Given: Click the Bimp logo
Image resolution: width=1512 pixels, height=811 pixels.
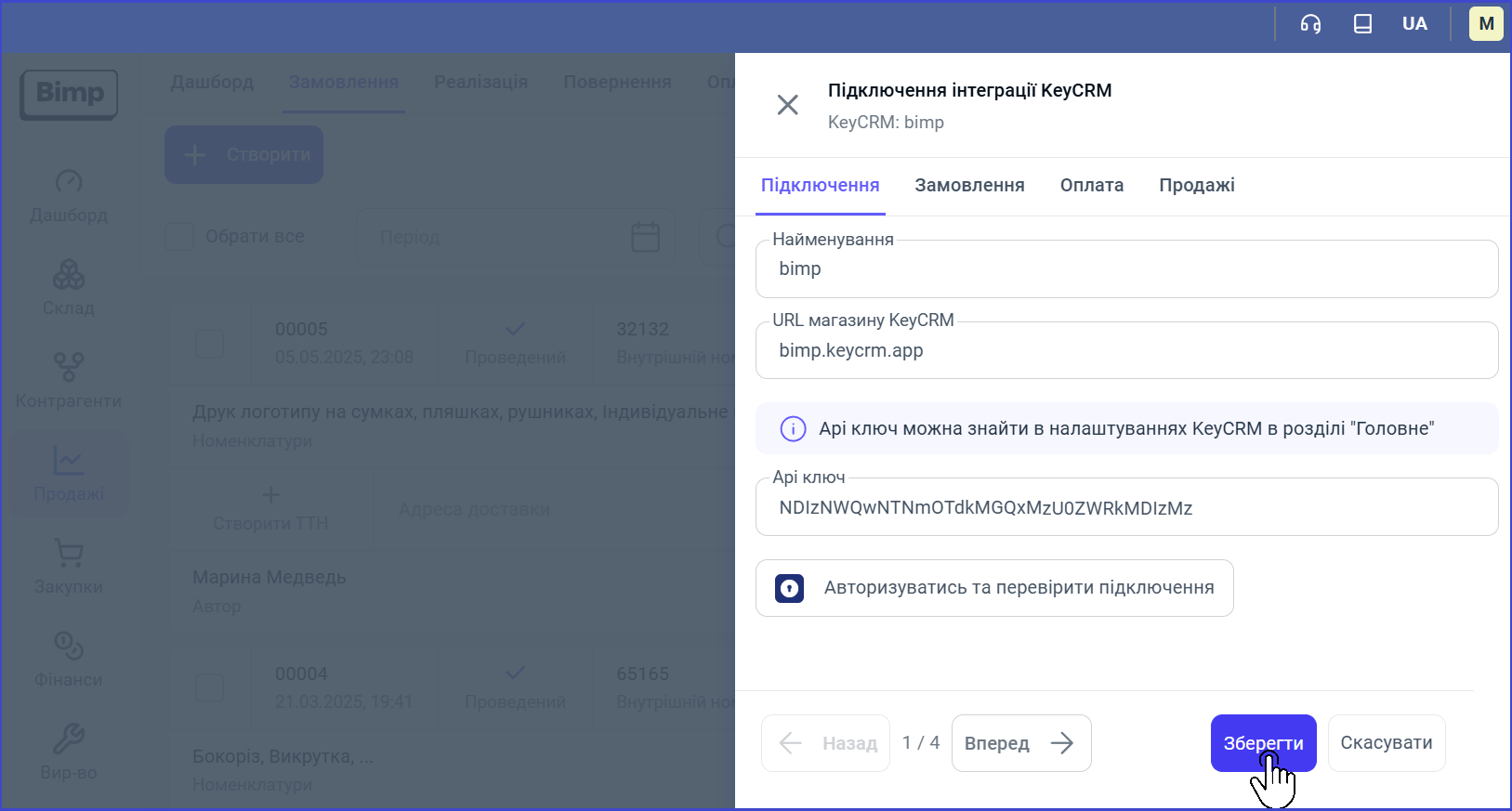Looking at the screenshot, I should pyautogui.click(x=69, y=94).
